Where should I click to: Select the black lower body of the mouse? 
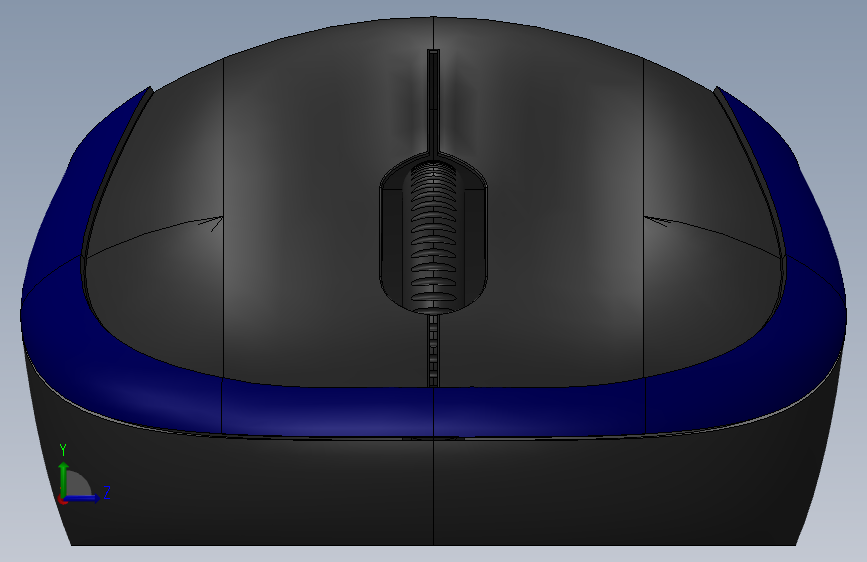pos(434,492)
